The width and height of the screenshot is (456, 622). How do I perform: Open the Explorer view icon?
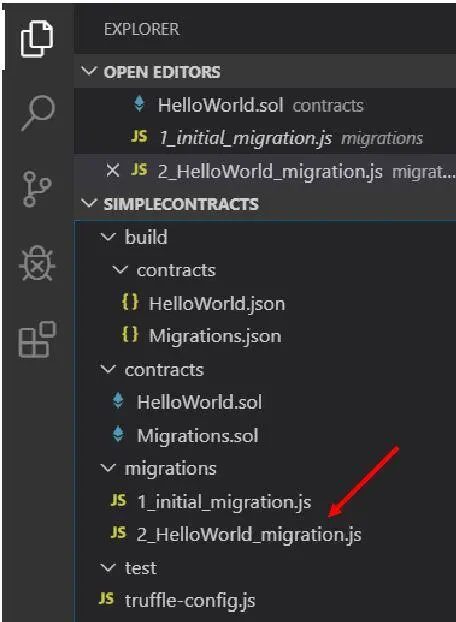(37, 38)
